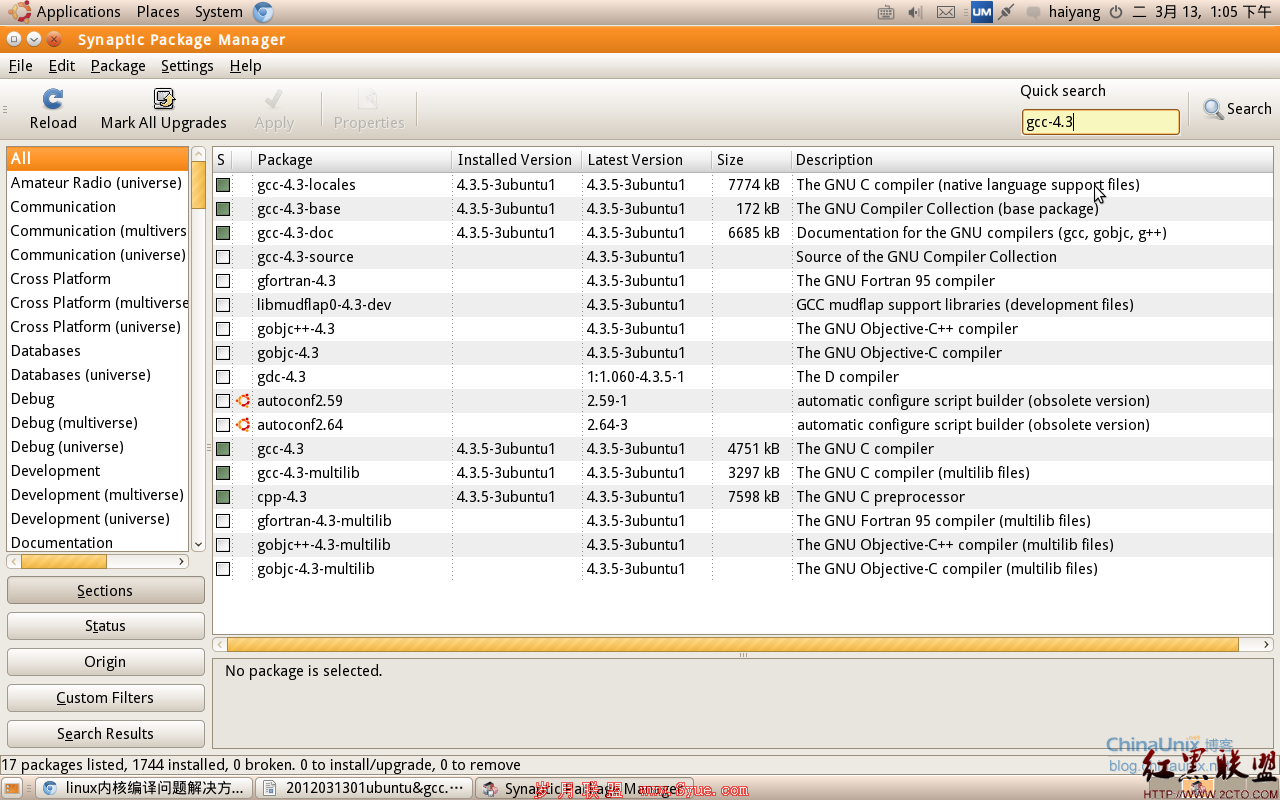1280x800 pixels.
Task: Click the Search magnifier icon
Action: coord(1213,109)
